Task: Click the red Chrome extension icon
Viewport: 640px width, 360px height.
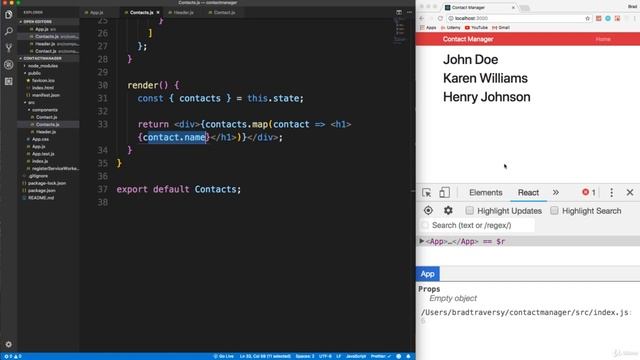Action: 617,18
